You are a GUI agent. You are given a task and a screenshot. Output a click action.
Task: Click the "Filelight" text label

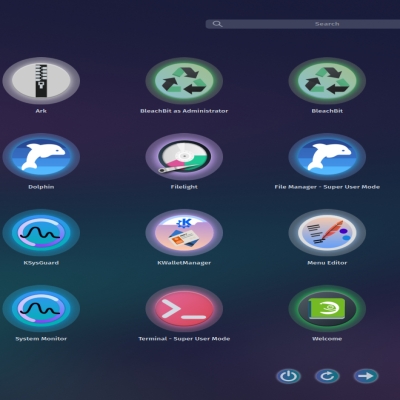point(184,187)
